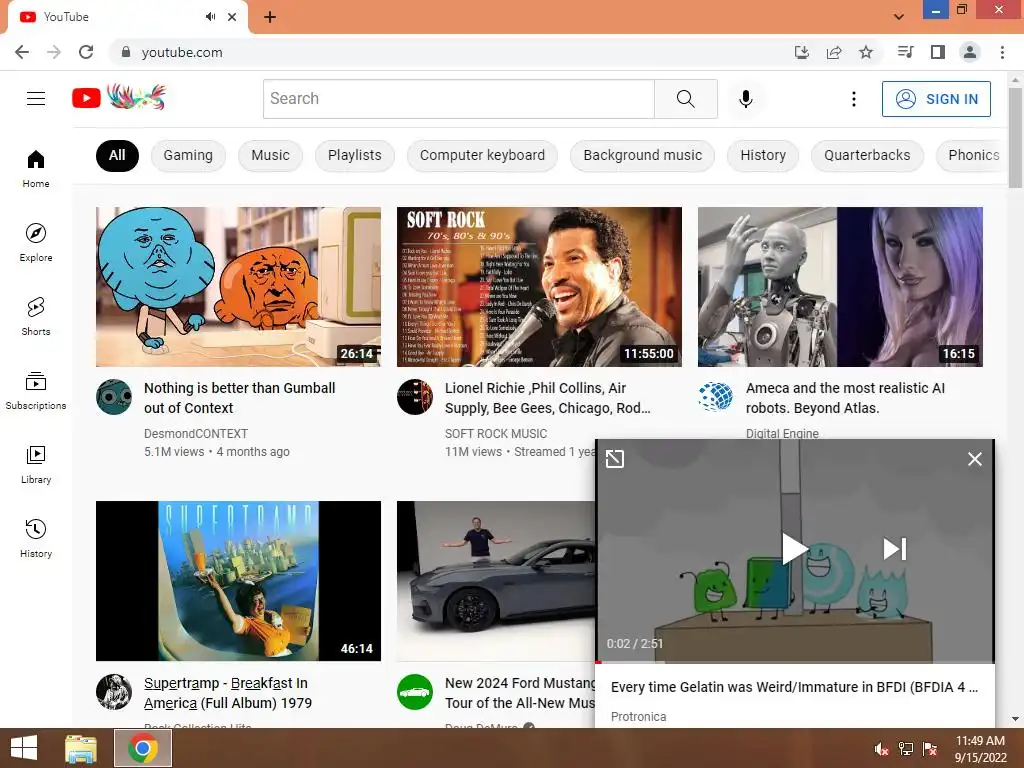Image resolution: width=1024 pixels, height=768 pixels.
Task: Select the Quarterbacks filter chip
Action: [867, 155]
